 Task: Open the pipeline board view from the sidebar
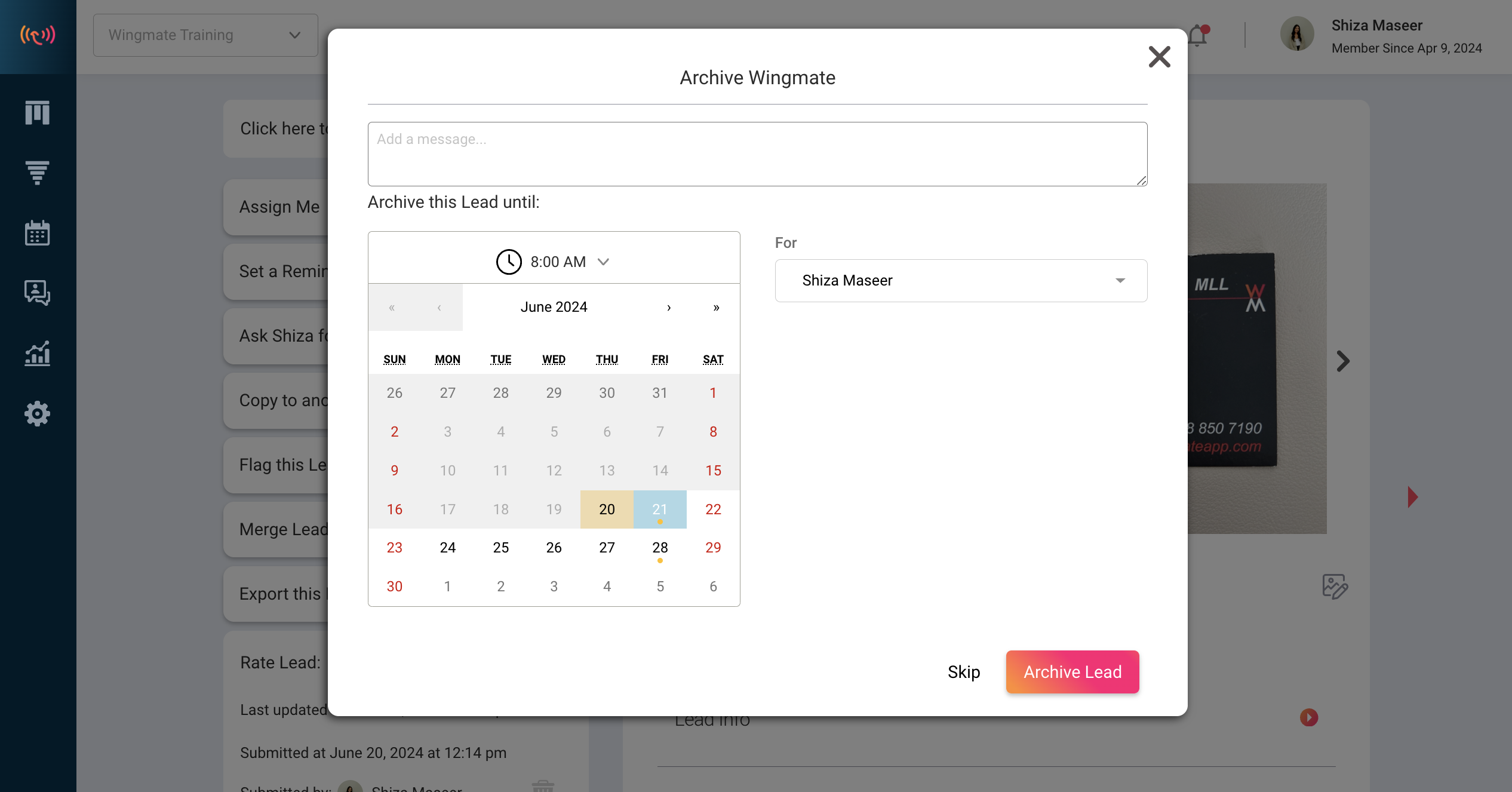coord(38,113)
